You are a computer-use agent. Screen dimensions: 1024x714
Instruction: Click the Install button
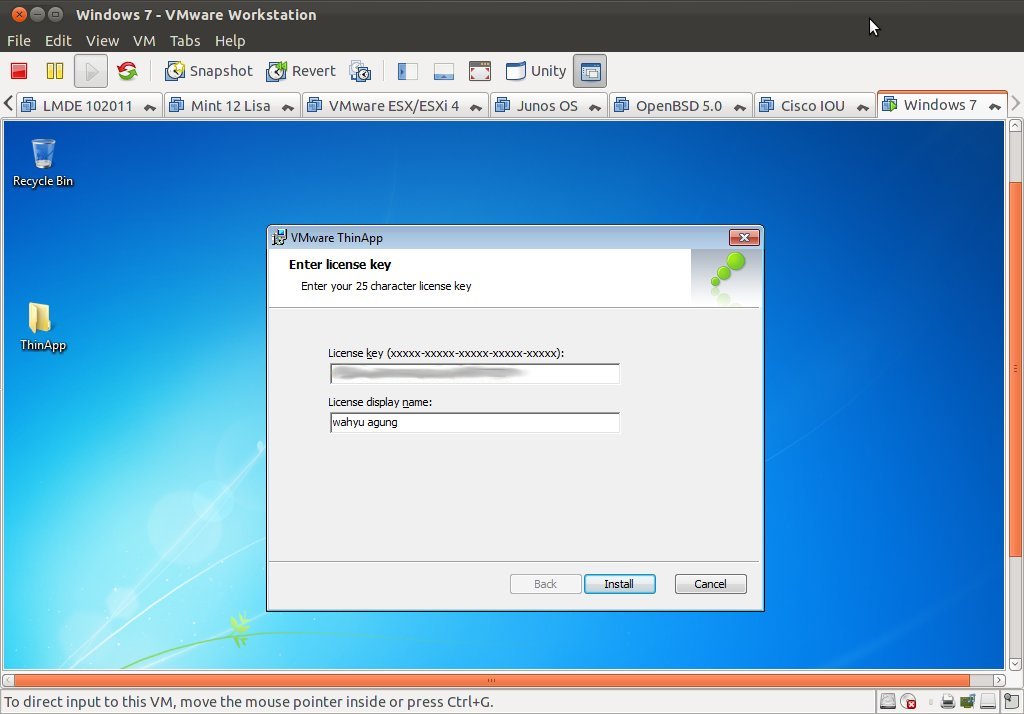click(x=620, y=583)
